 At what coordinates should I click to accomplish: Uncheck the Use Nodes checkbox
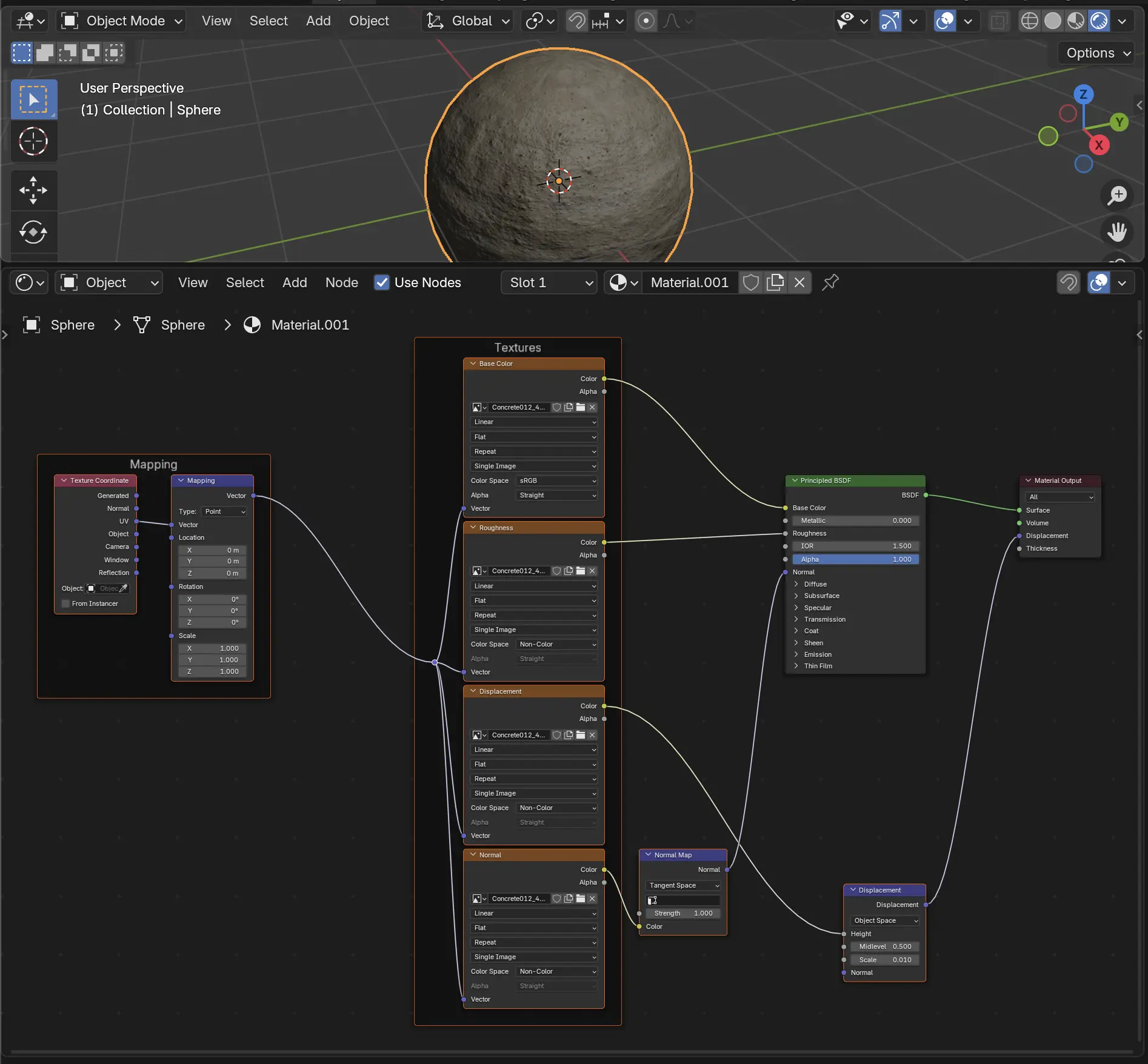[x=382, y=282]
